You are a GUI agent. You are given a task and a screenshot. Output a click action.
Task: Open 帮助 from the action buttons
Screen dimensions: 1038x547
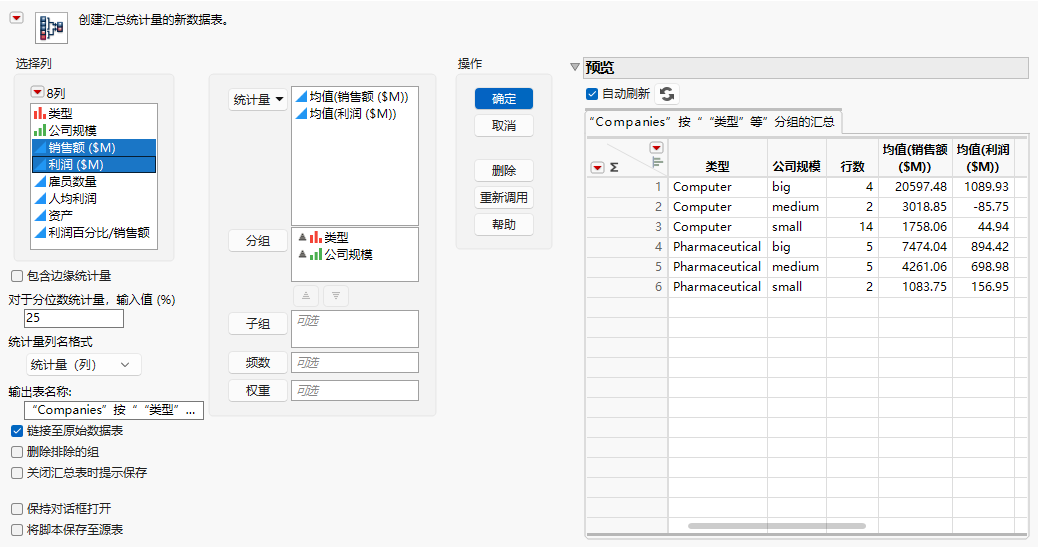pos(504,224)
